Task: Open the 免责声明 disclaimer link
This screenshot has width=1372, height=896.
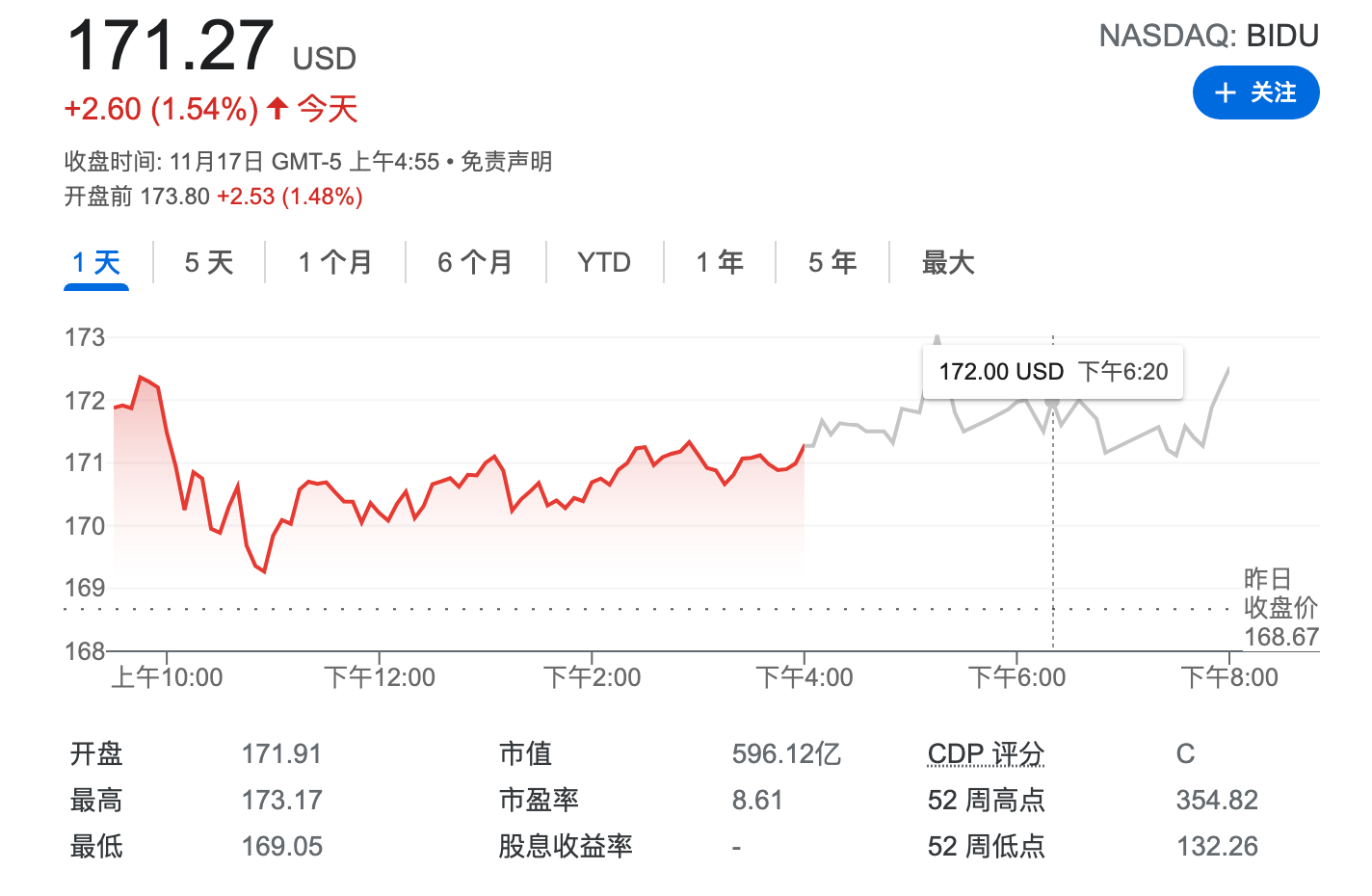Action: click(507, 163)
